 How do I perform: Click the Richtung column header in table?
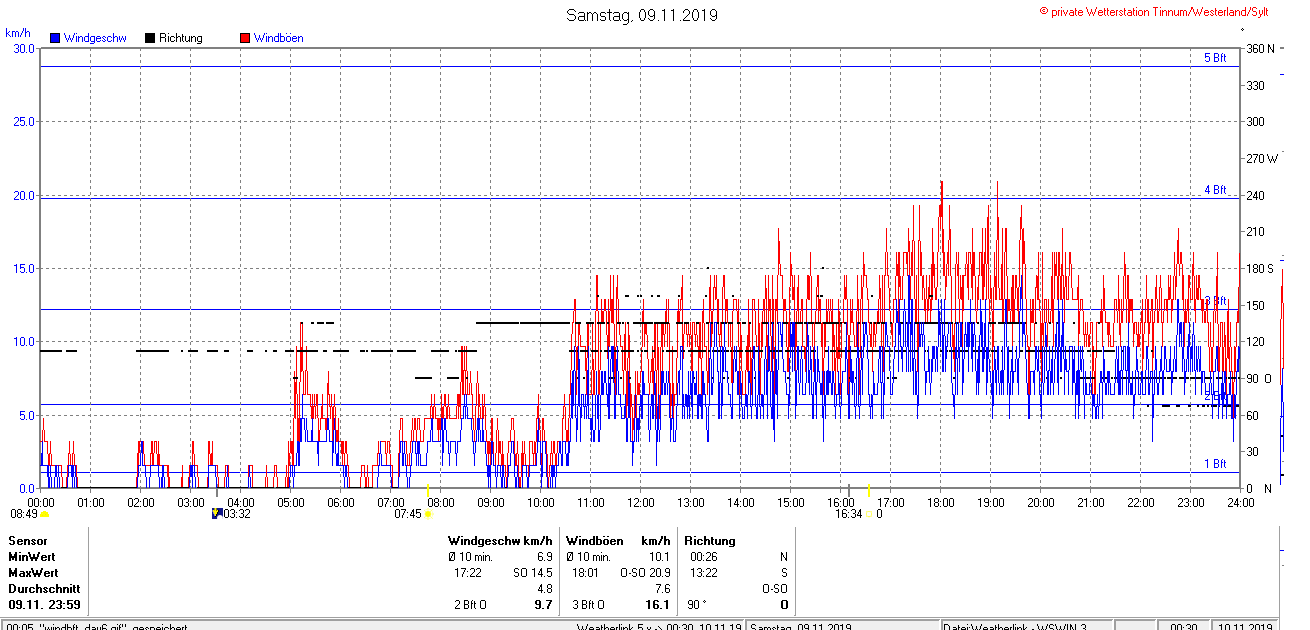[x=710, y=540]
